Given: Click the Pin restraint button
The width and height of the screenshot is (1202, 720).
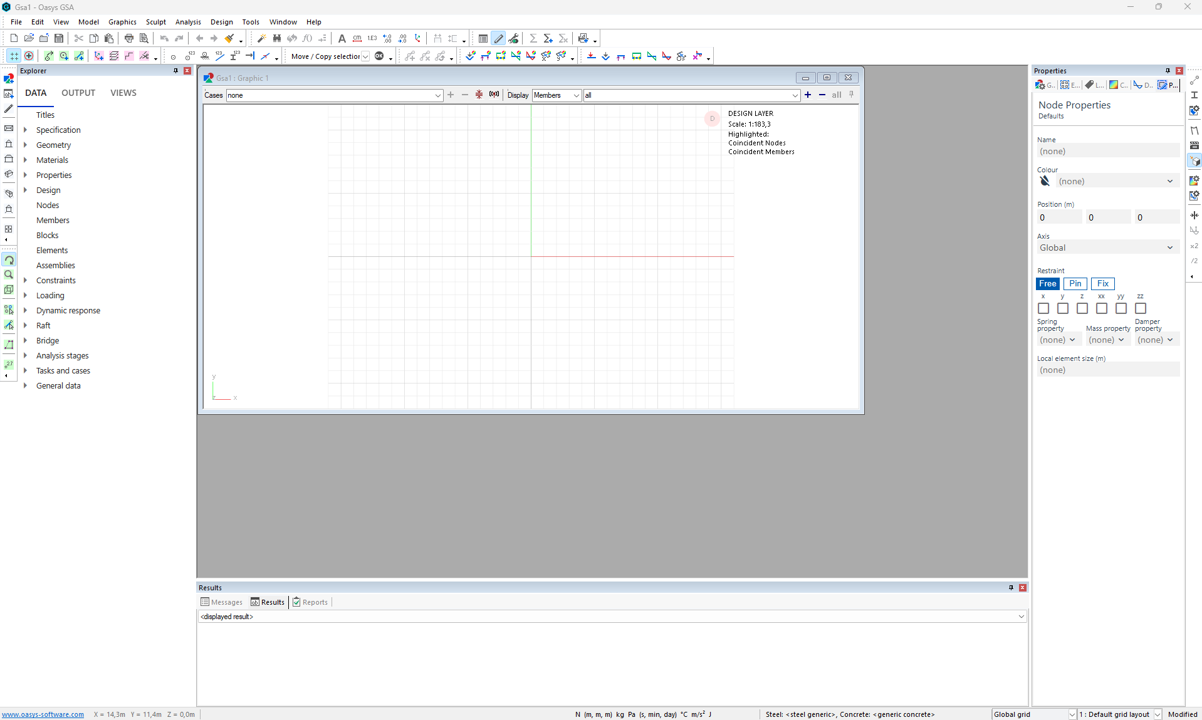Looking at the screenshot, I should [x=1075, y=284].
